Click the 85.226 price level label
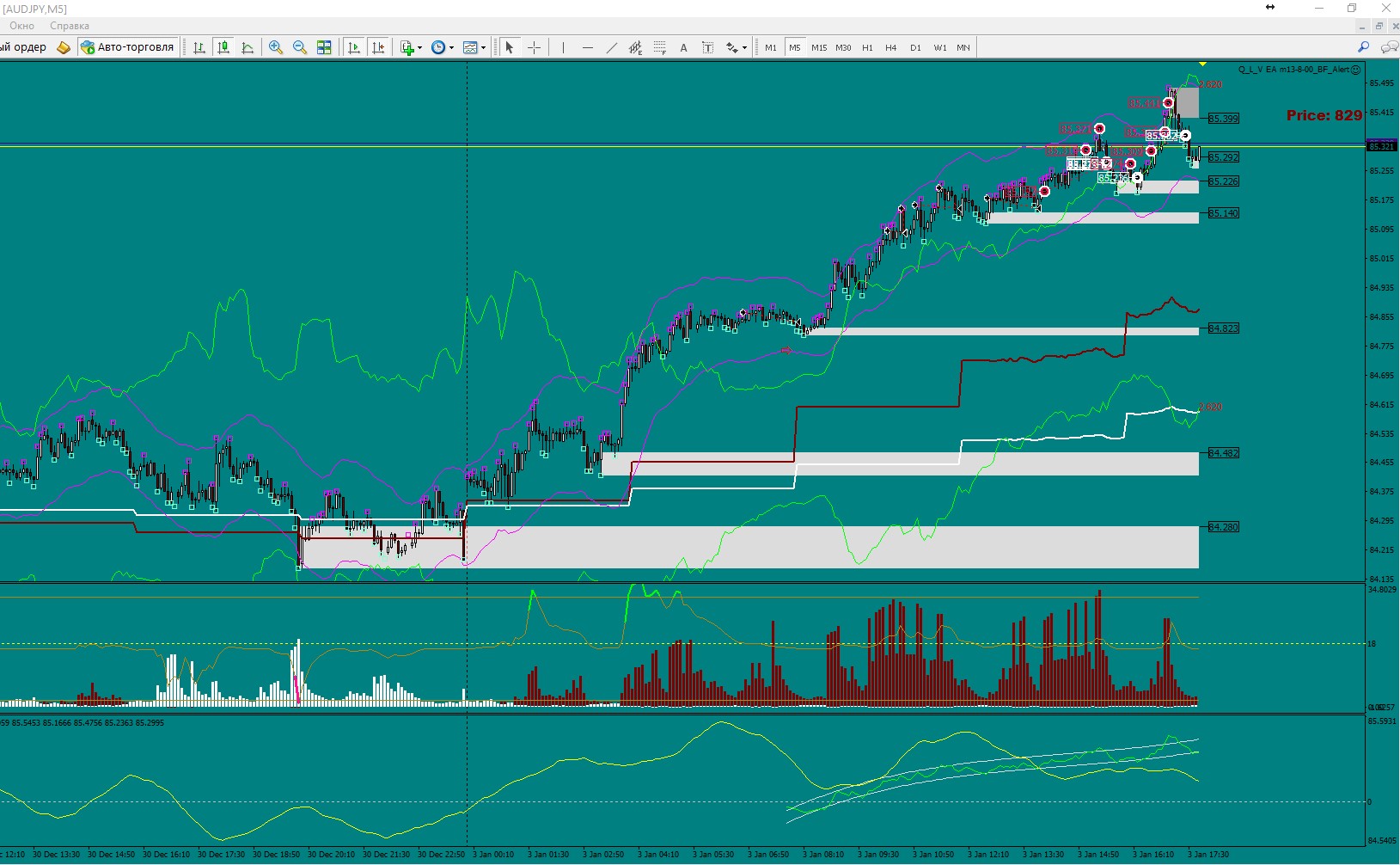Viewport: 1400px width, 865px height. 1223,181
